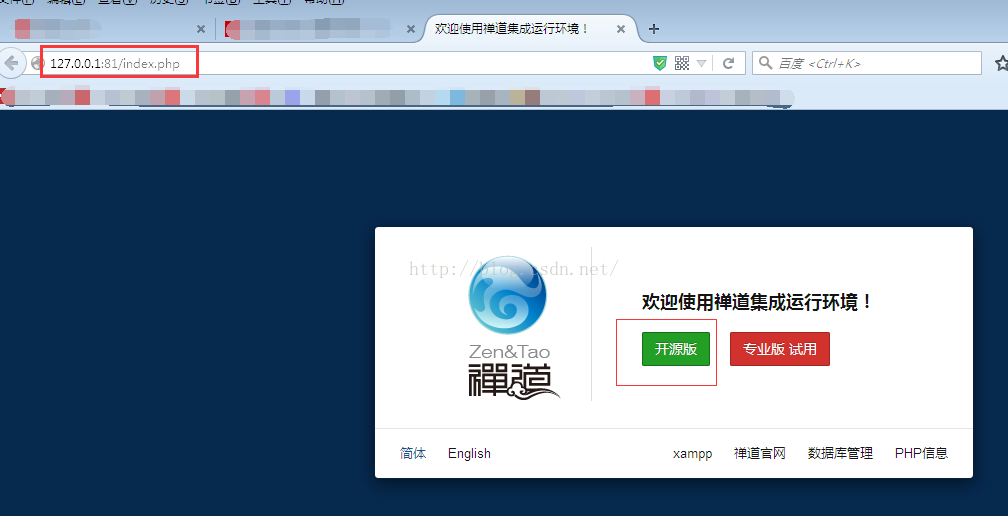Image resolution: width=1008 pixels, height=516 pixels.
Task: Close the second blurred browser tab
Action: click(411, 29)
